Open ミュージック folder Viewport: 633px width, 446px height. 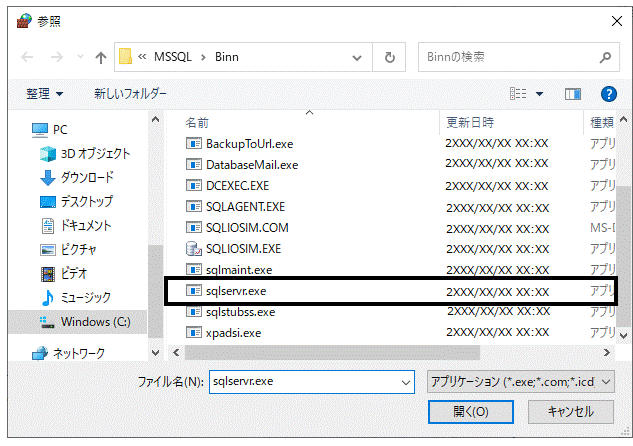(x=75, y=297)
